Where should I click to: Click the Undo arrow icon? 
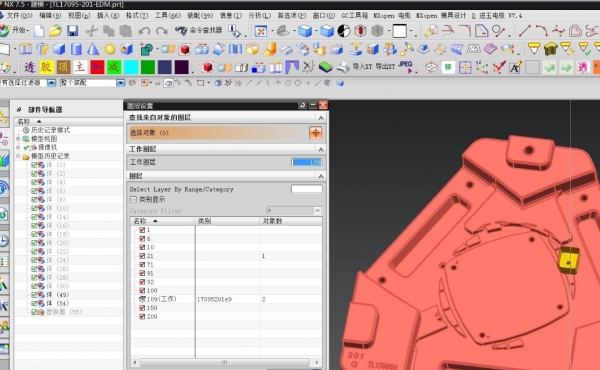pos(144,31)
